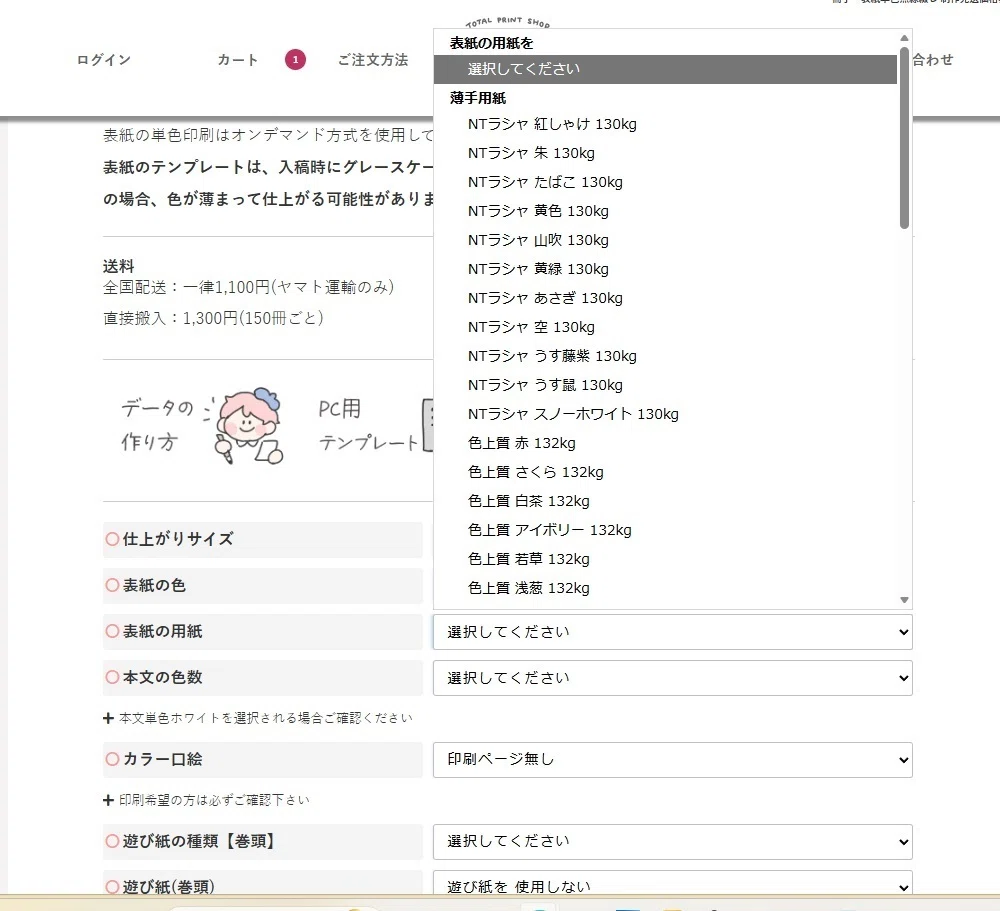This screenshot has width=1000, height=911.
Task: Open the カート link
Action: (x=238, y=60)
